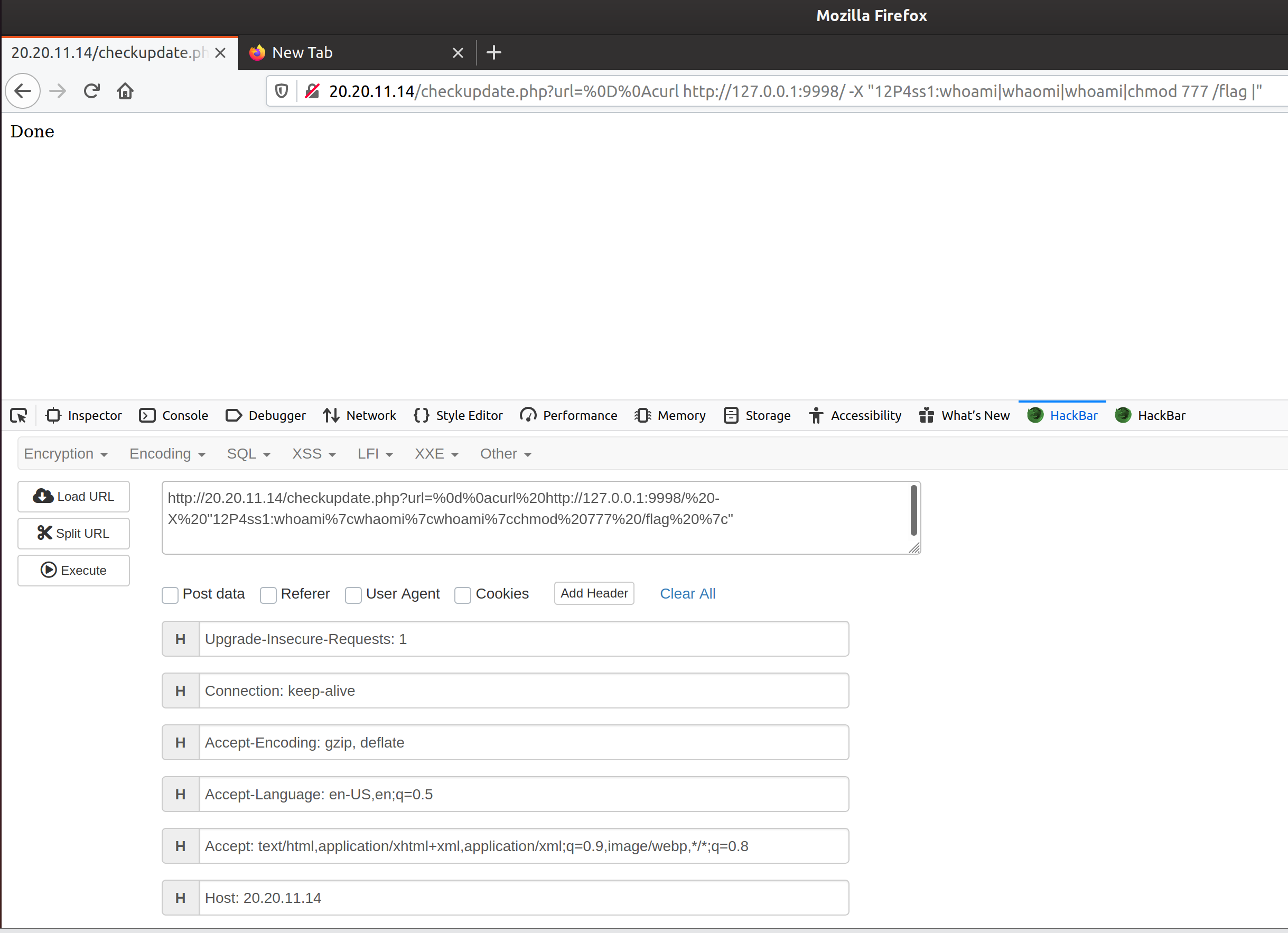Check the Cookies checkbox
The image size is (1288, 933).
point(463,594)
